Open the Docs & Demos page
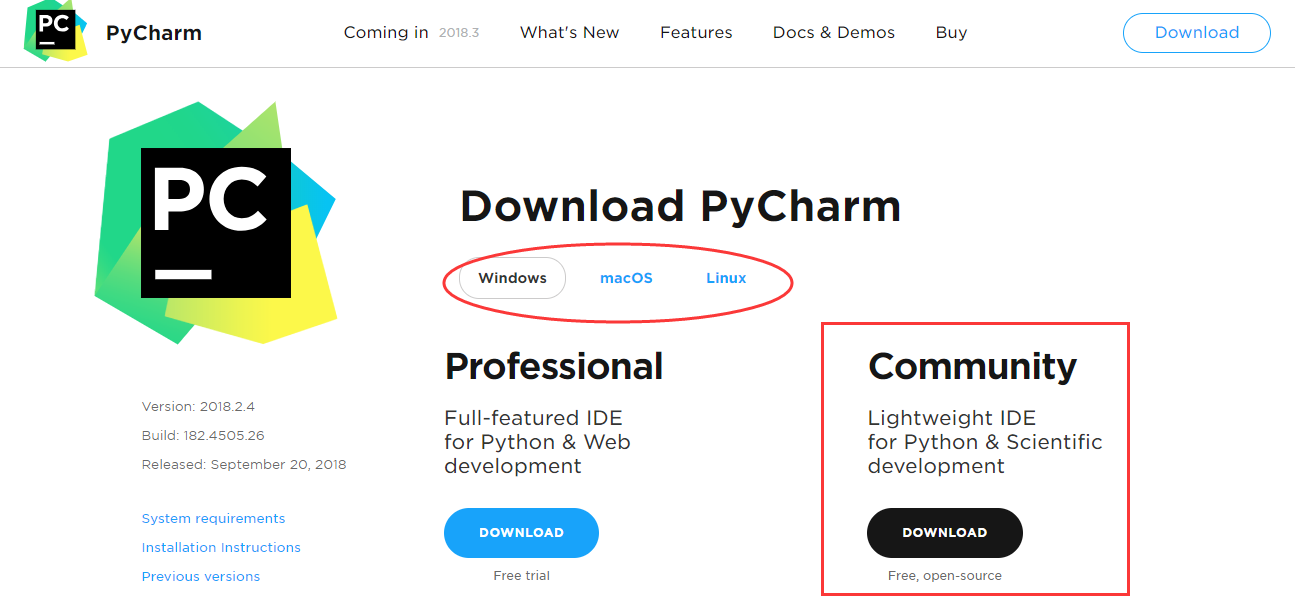This screenshot has height=606, width=1295. click(833, 32)
